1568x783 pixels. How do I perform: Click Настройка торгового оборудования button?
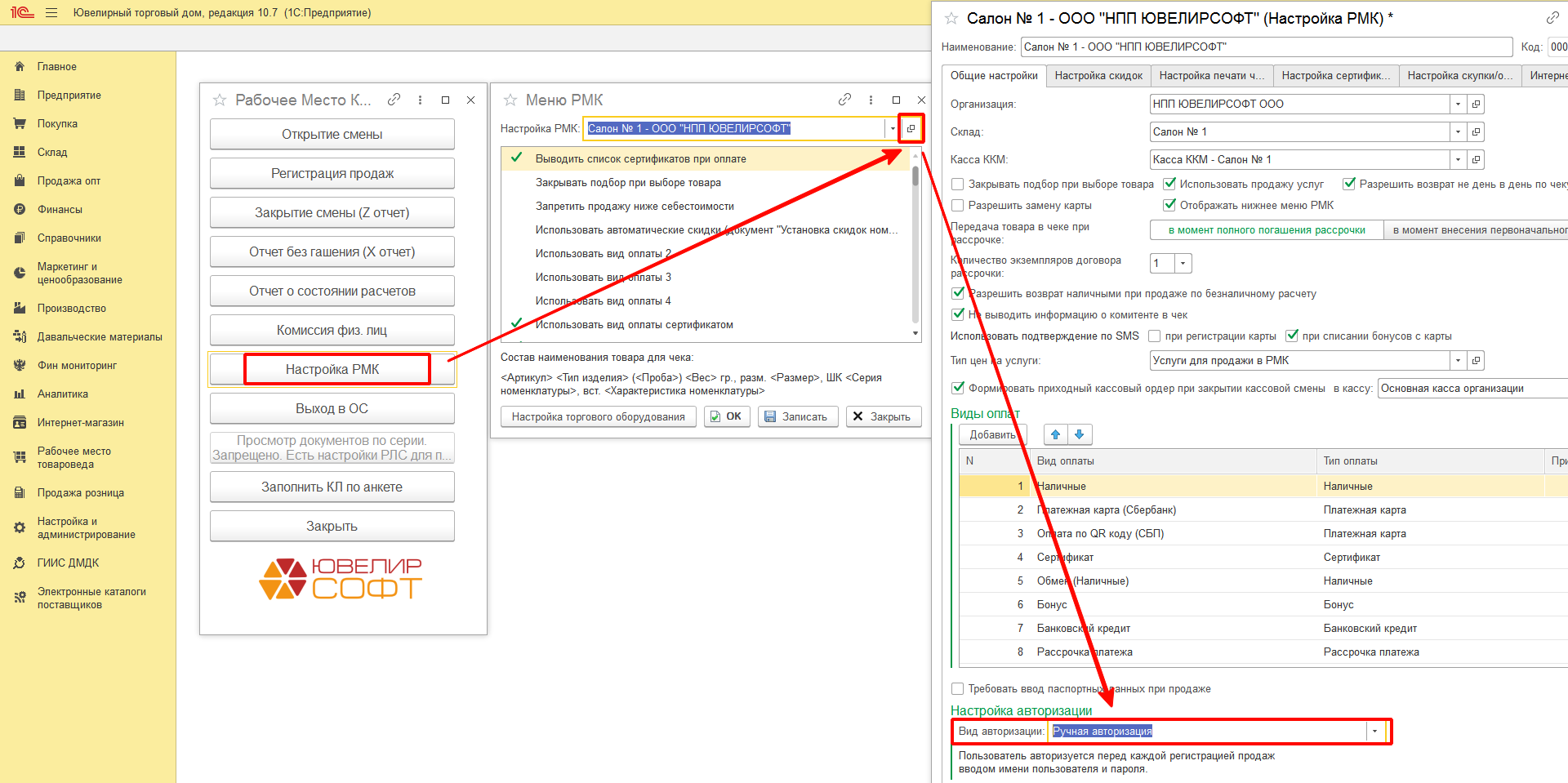coord(599,416)
